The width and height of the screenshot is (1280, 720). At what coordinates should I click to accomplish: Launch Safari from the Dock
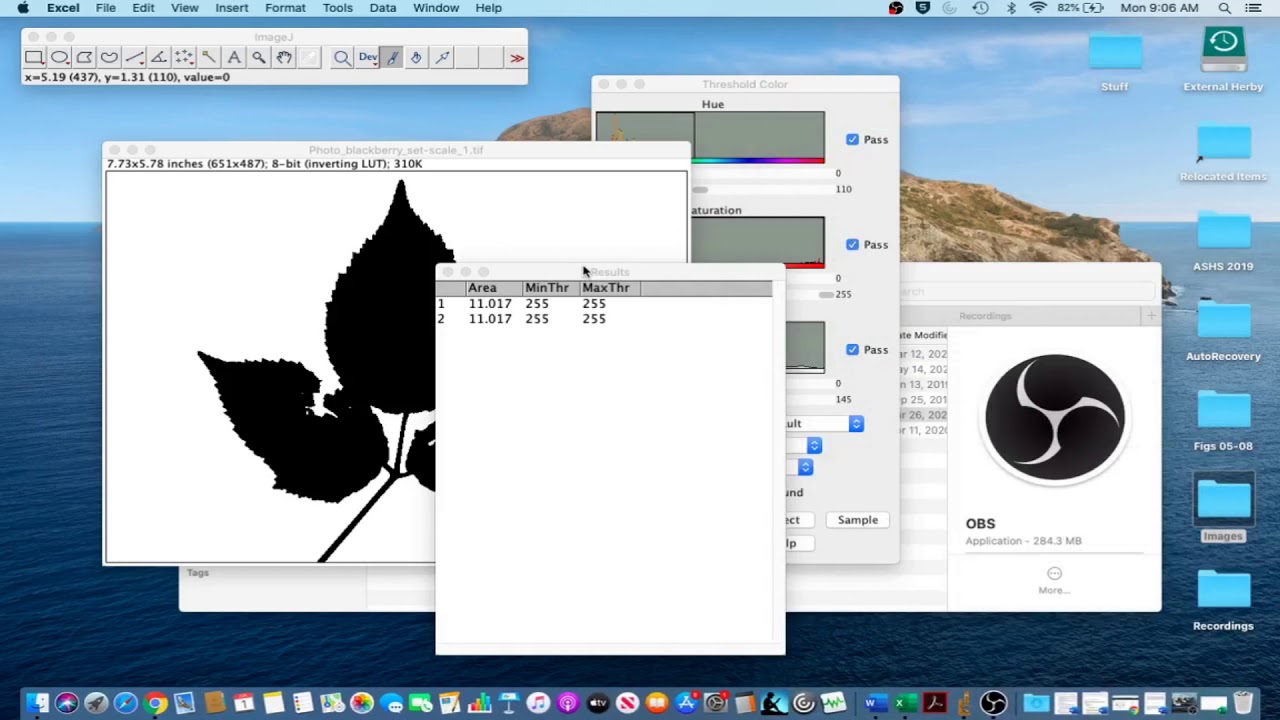point(126,703)
